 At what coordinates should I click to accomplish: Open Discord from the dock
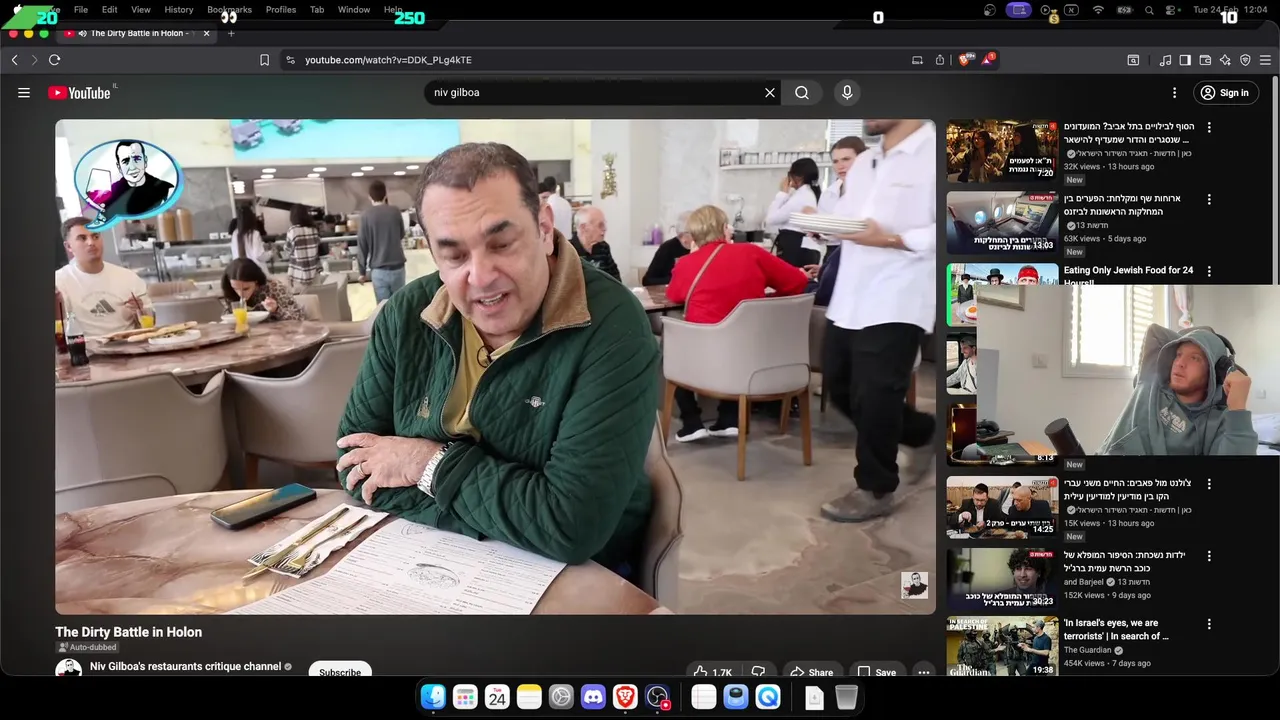point(593,697)
